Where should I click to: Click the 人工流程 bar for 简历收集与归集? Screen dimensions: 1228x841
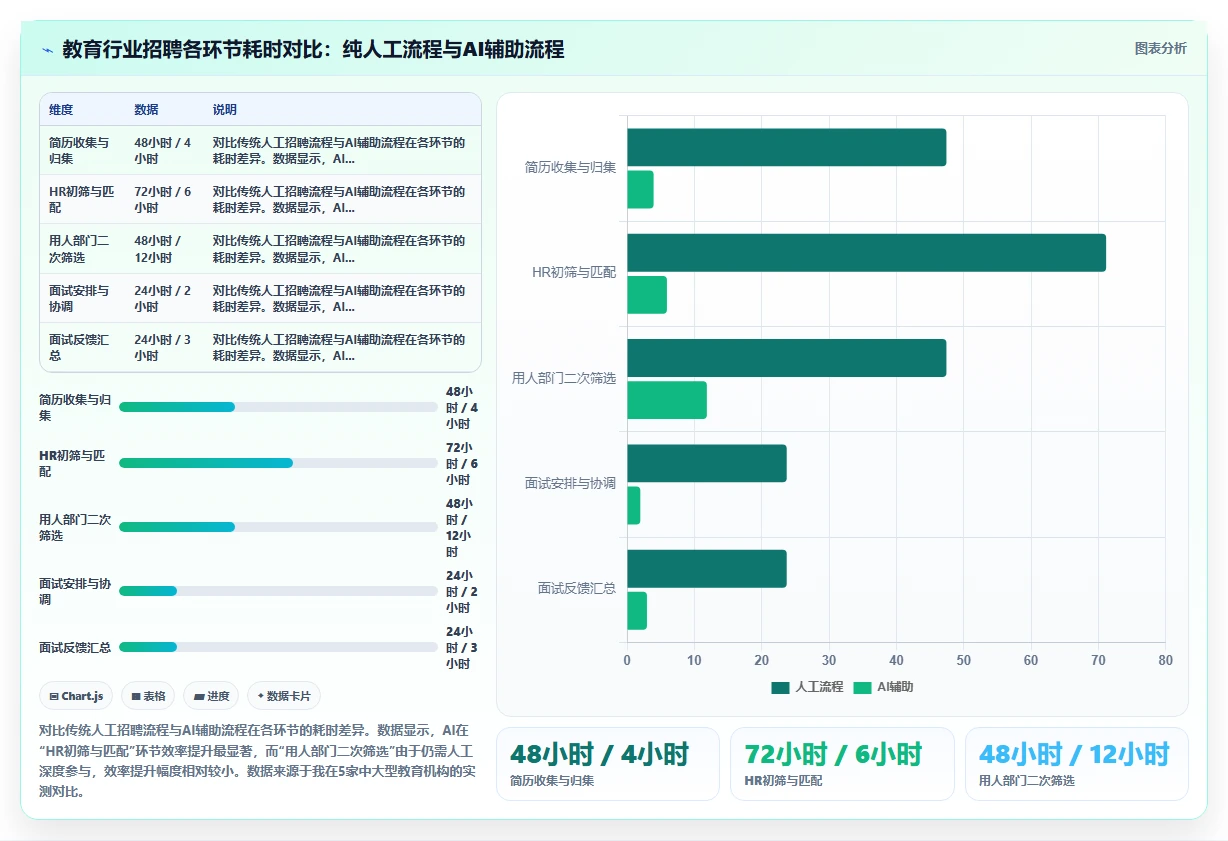[x=786, y=147]
